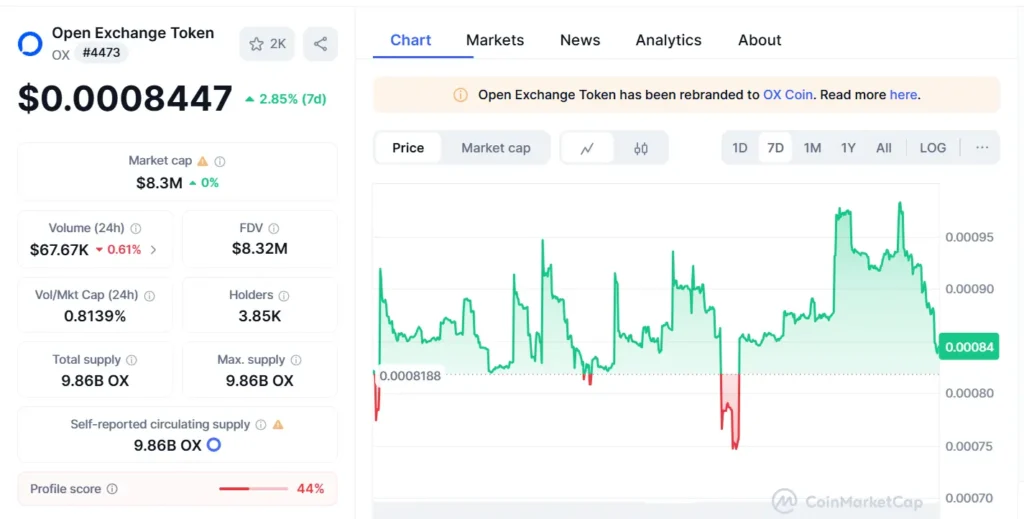Click the rebrand notice info icon

point(460,95)
